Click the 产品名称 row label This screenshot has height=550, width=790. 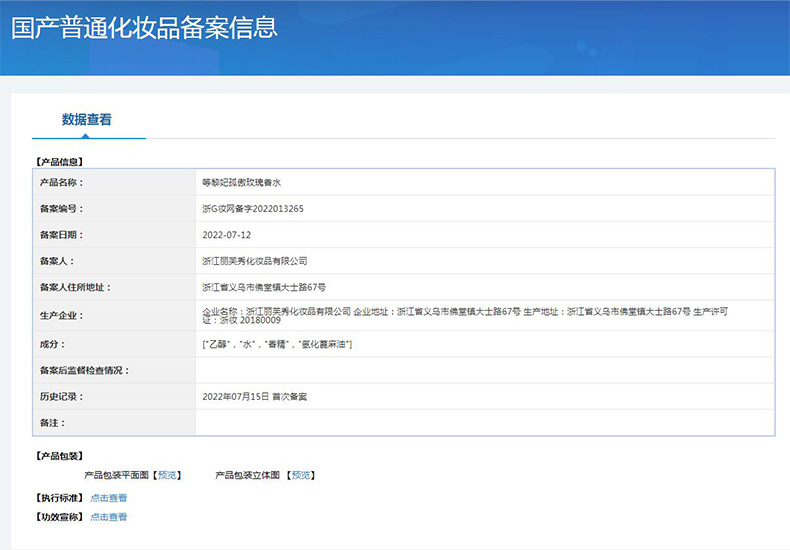[61, 182]
